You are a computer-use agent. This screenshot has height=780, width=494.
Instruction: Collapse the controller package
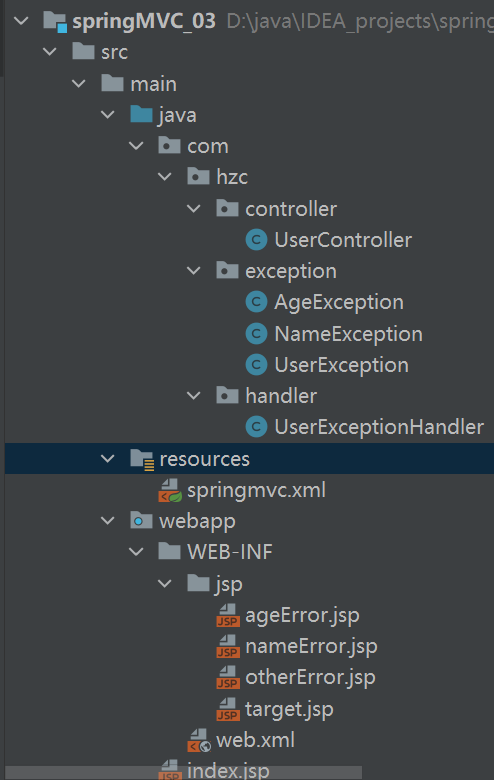pyautogui.click(x=194, y=208)
